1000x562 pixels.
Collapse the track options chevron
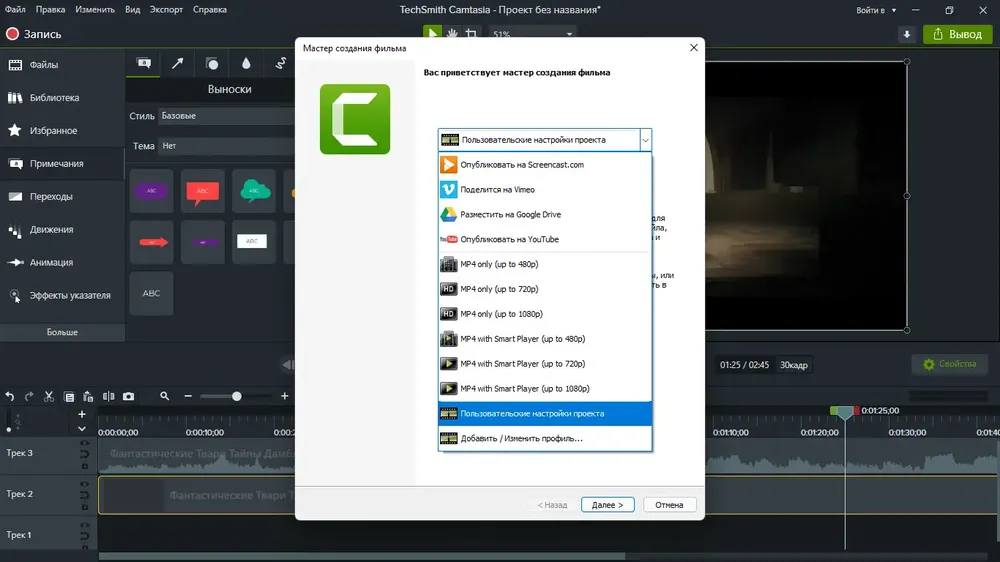coord(82,429)
